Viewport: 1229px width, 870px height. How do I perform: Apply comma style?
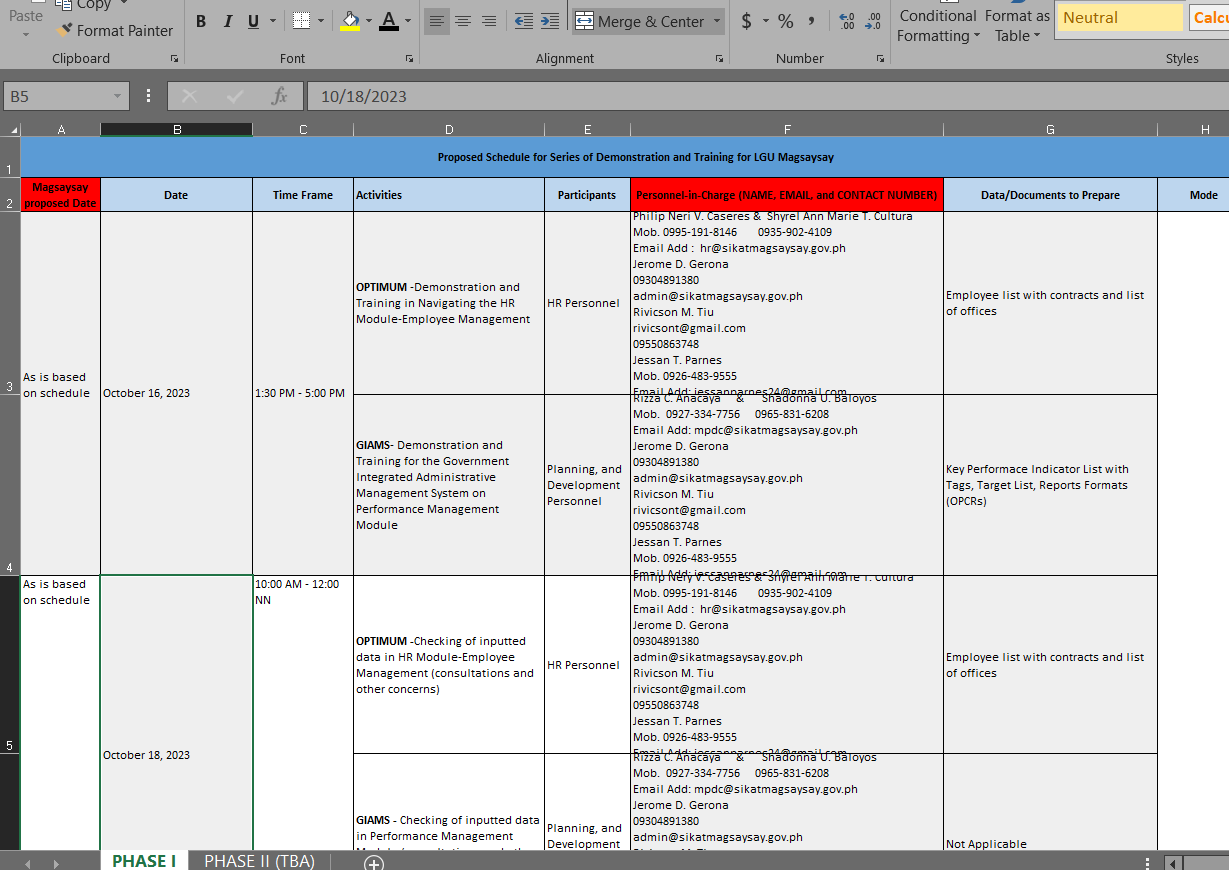click(x=811, y=21)
